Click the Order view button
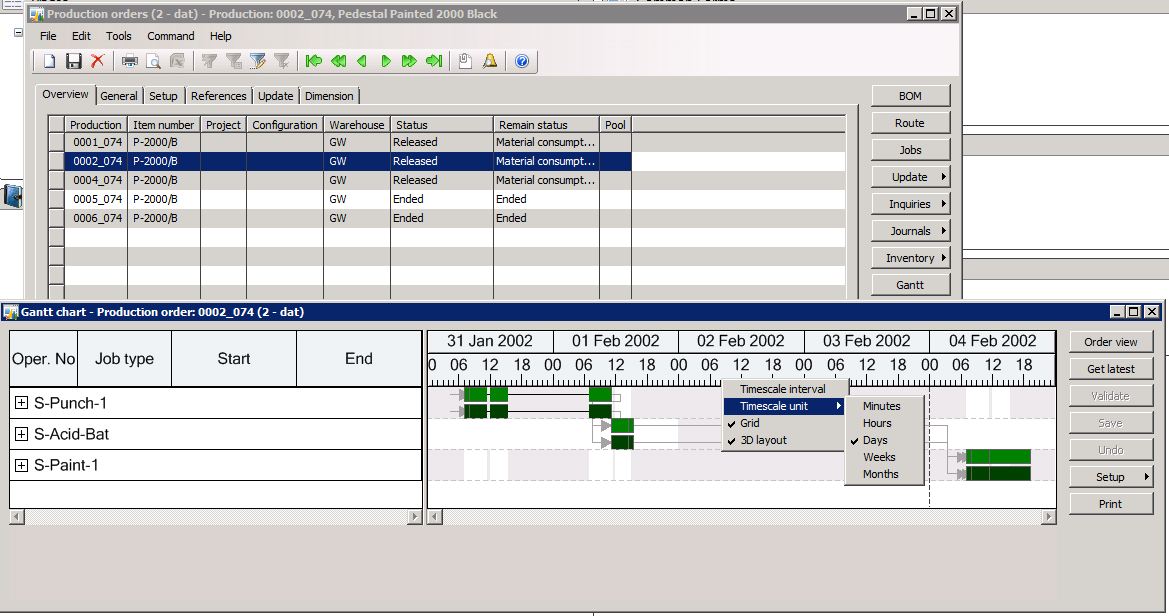 [1110, 340]
